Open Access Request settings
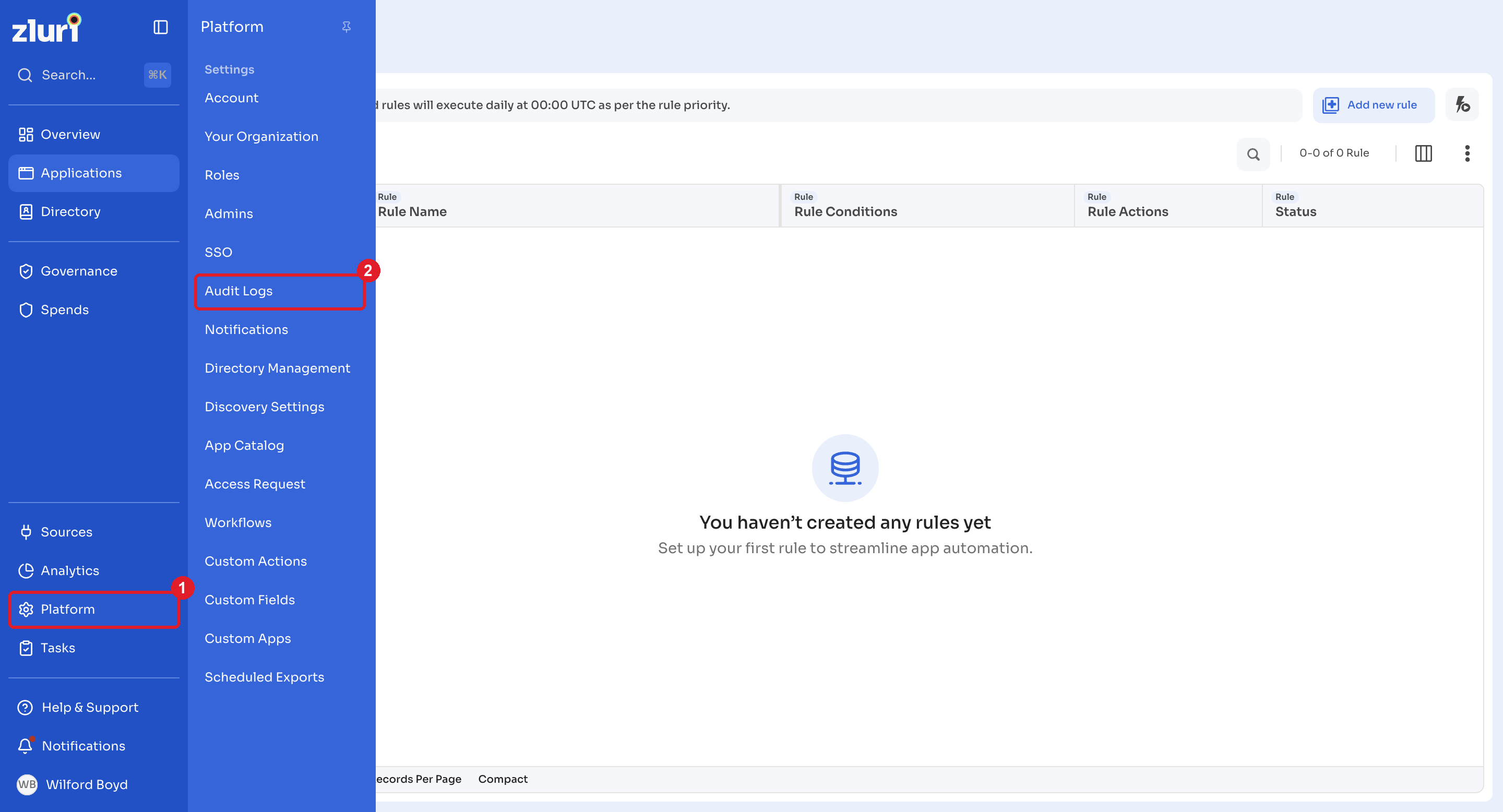1503x812 pixels. pos(255,484)
